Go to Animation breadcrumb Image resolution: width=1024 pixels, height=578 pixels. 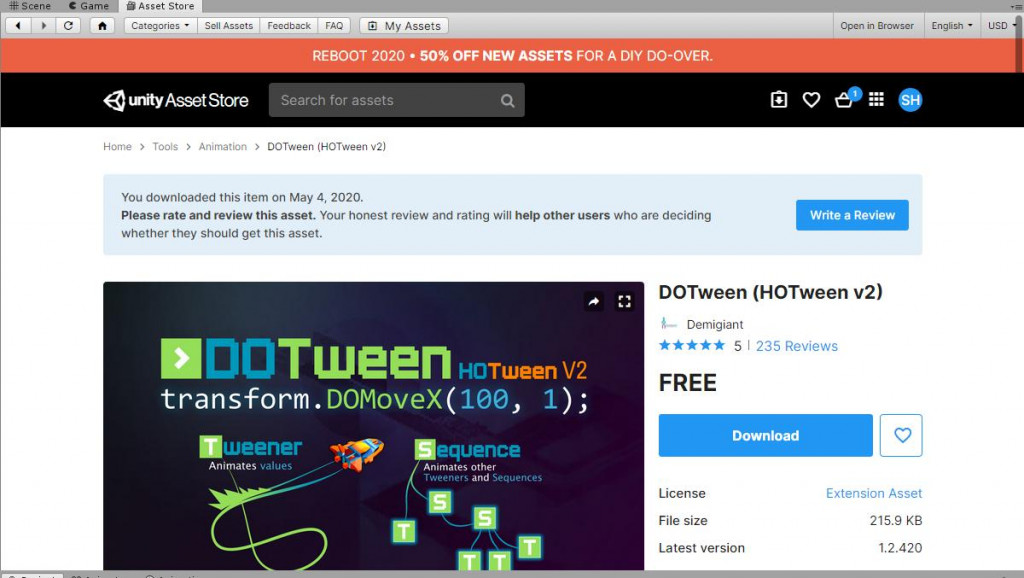point(223,146)
